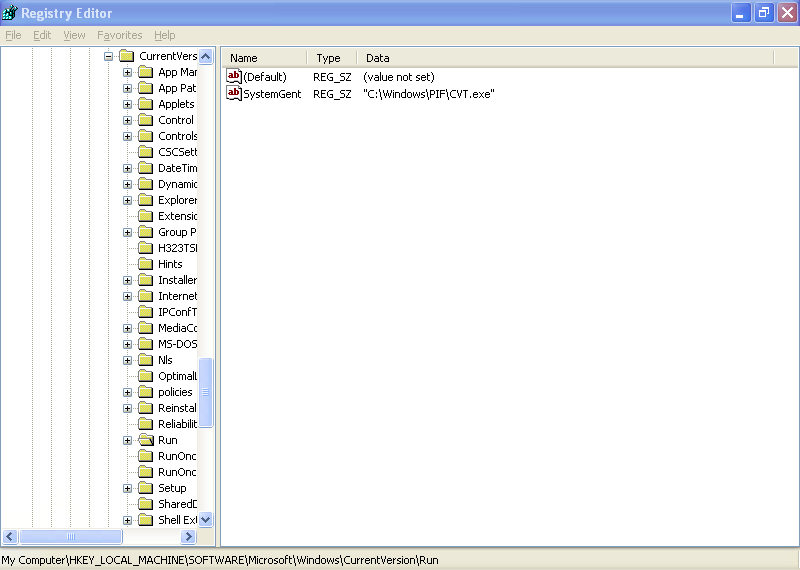This screenshot has height=570, width=800.
Task: Sort values by the Name column header
Action: [x=264, y=58]
